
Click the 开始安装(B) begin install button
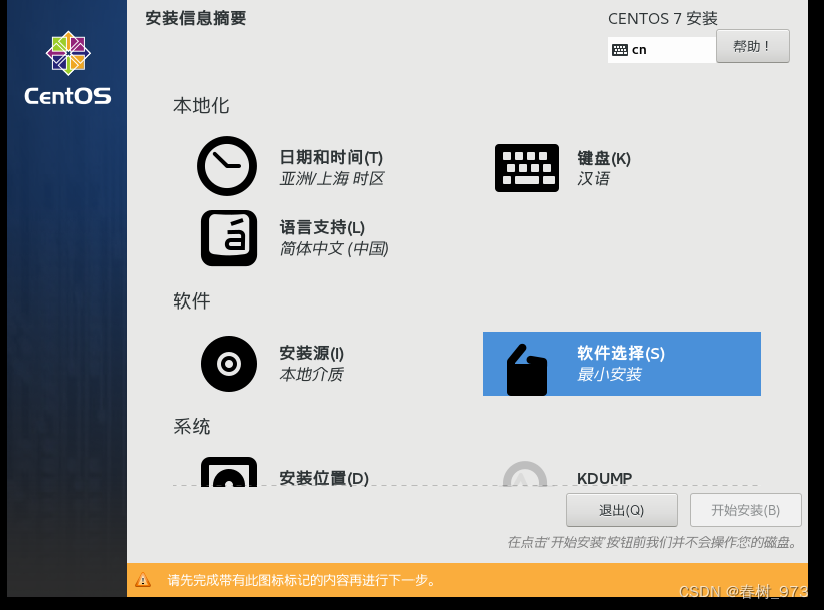746,510
